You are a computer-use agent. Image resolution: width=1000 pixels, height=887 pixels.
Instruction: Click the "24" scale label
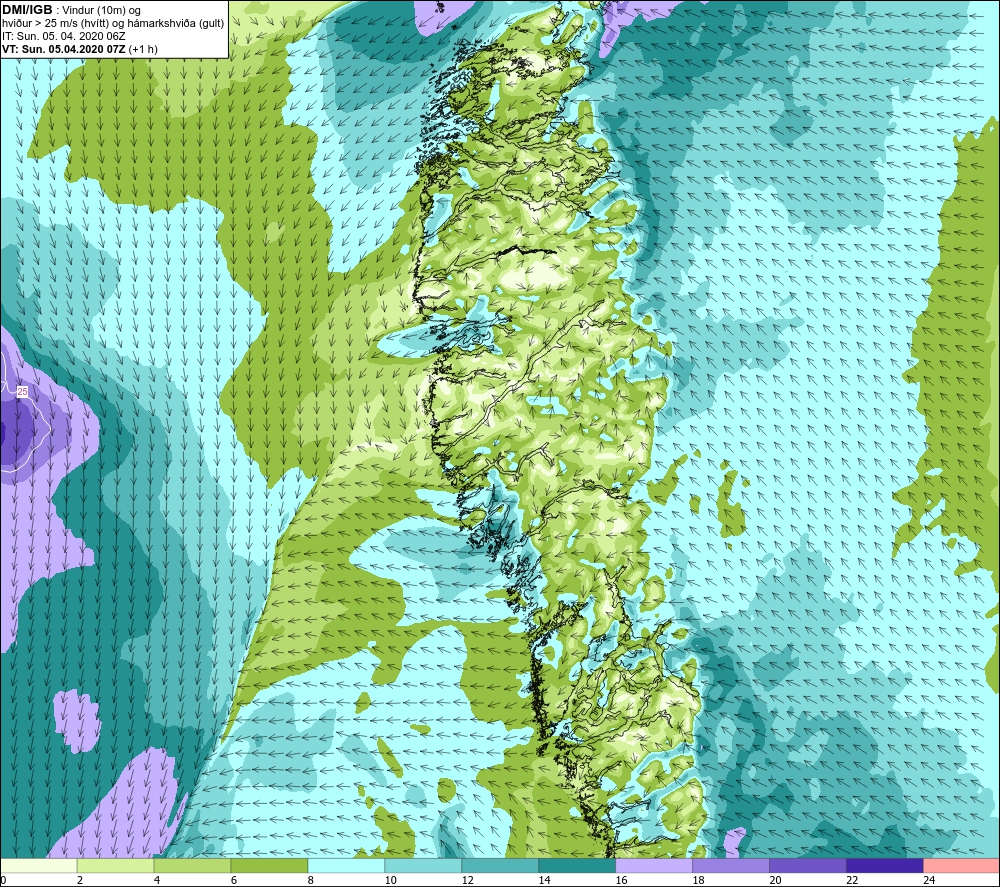pyautogui.click(x=930, y=880)
